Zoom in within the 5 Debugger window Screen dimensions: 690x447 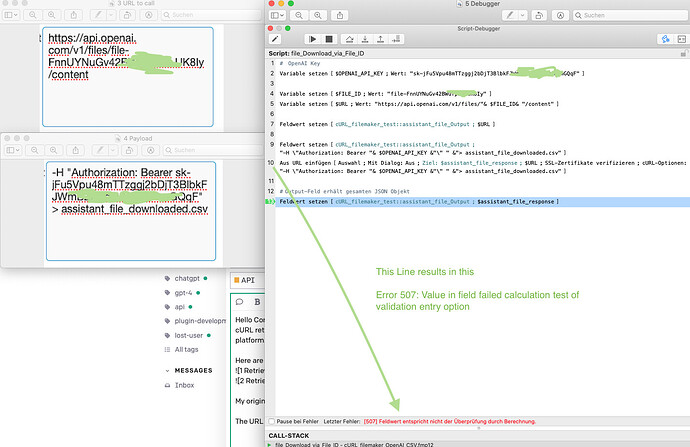tap(318, 15)
